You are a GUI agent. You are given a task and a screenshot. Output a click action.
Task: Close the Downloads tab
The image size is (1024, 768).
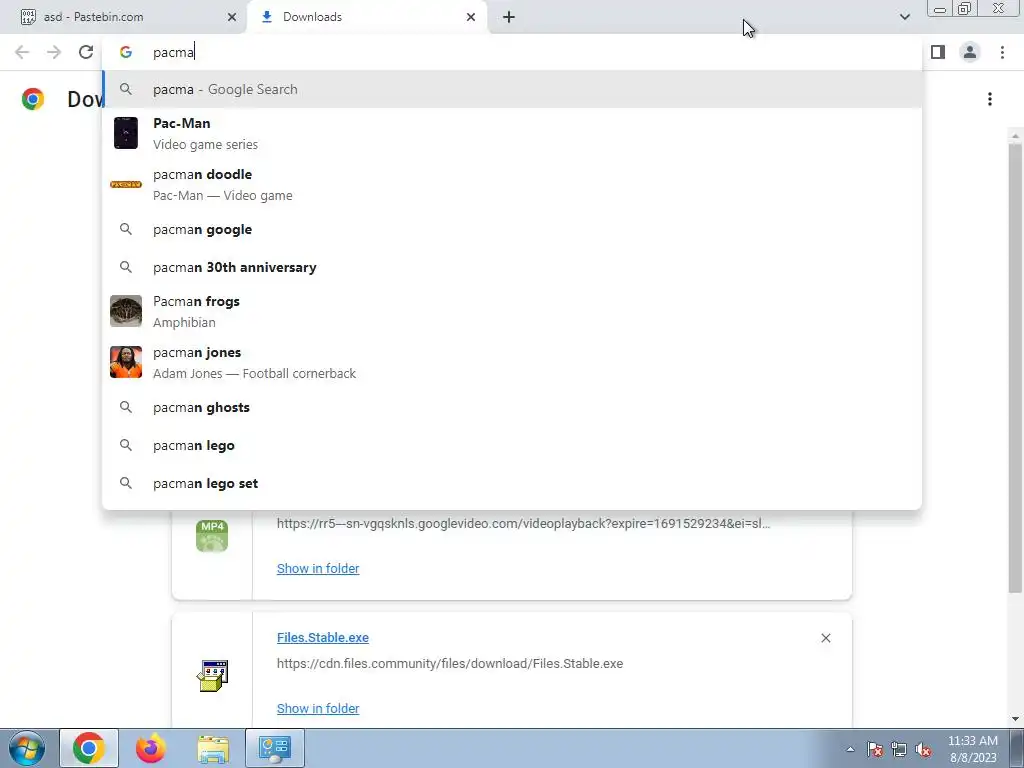click(471, 17)
